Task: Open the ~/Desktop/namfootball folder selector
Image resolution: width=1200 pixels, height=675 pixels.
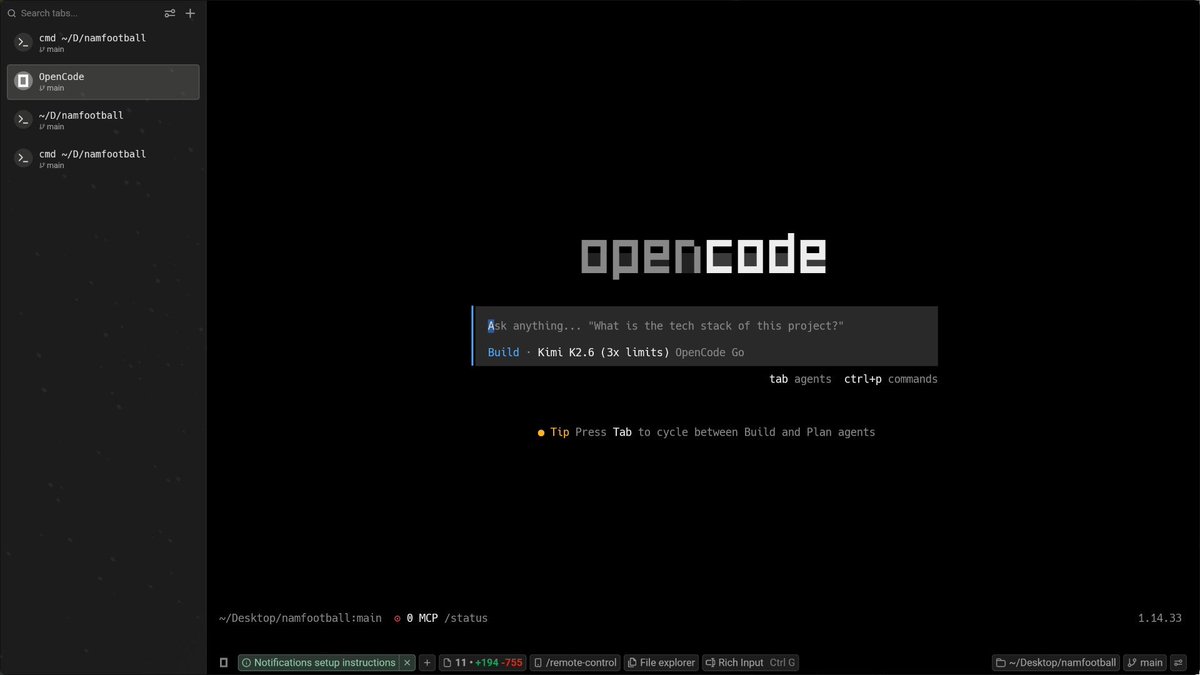Action: point(1056,662)
